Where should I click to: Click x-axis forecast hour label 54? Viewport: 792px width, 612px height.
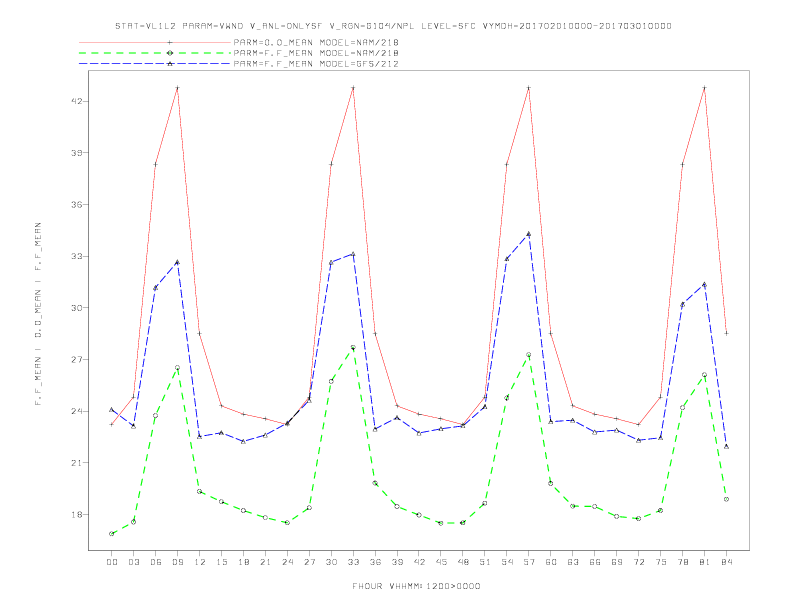(x=507, y=562)
